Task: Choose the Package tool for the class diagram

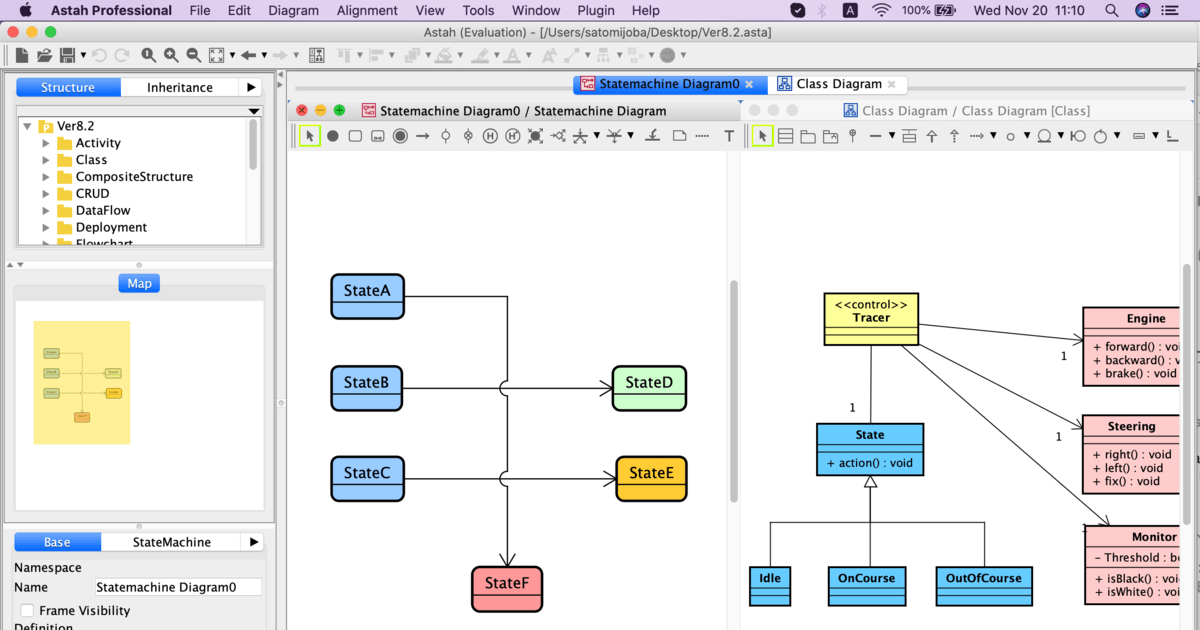Action: tap(807, 135)
